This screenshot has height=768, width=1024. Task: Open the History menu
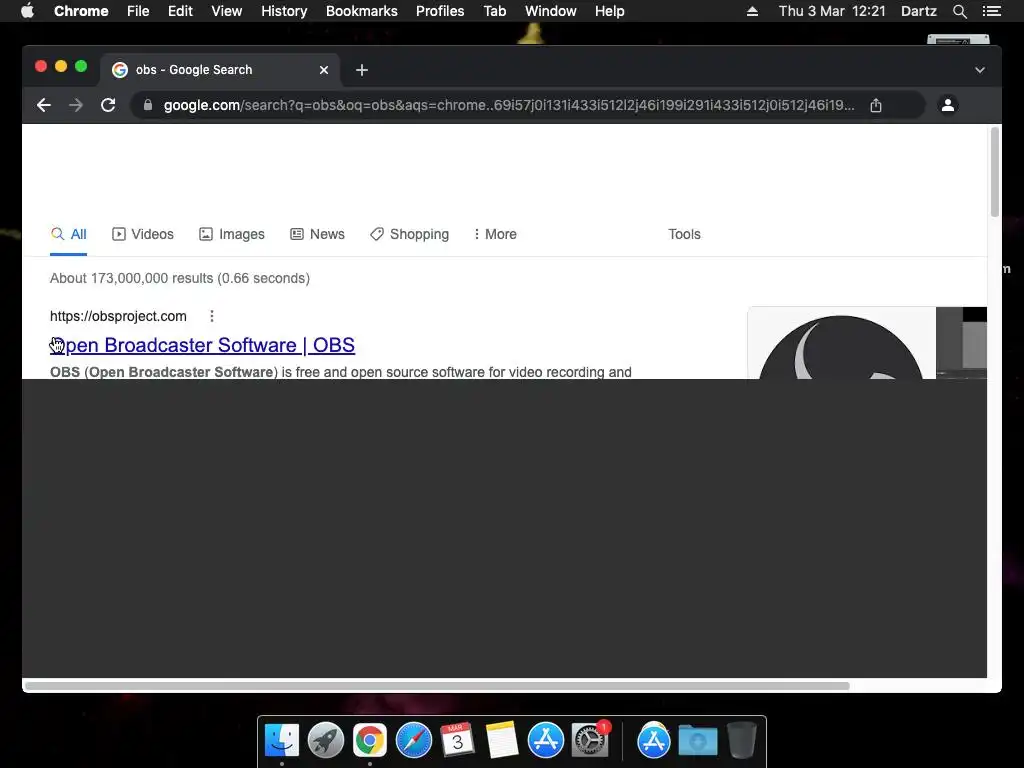pyautogui.click(x=284, y=11)
